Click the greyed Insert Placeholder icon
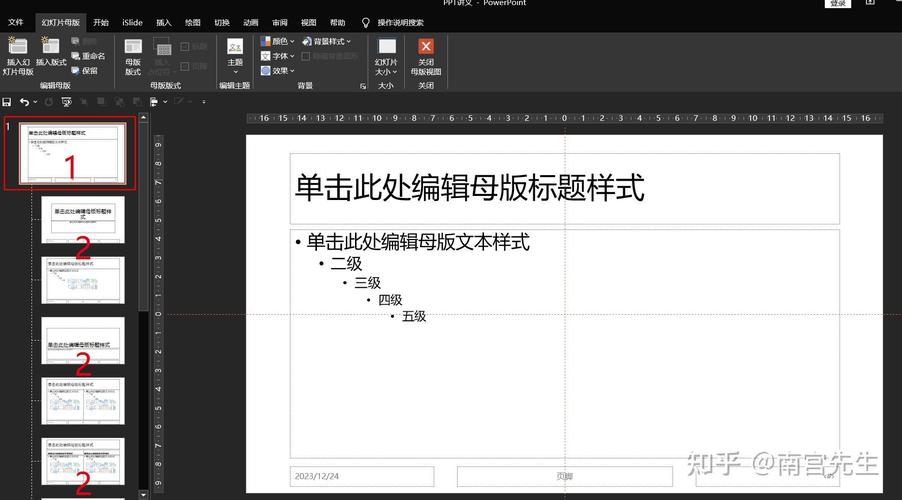 163,48
